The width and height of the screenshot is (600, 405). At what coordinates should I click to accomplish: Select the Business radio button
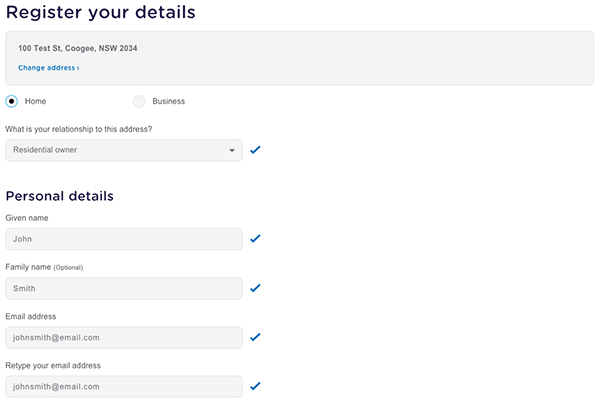pos(139,101)
